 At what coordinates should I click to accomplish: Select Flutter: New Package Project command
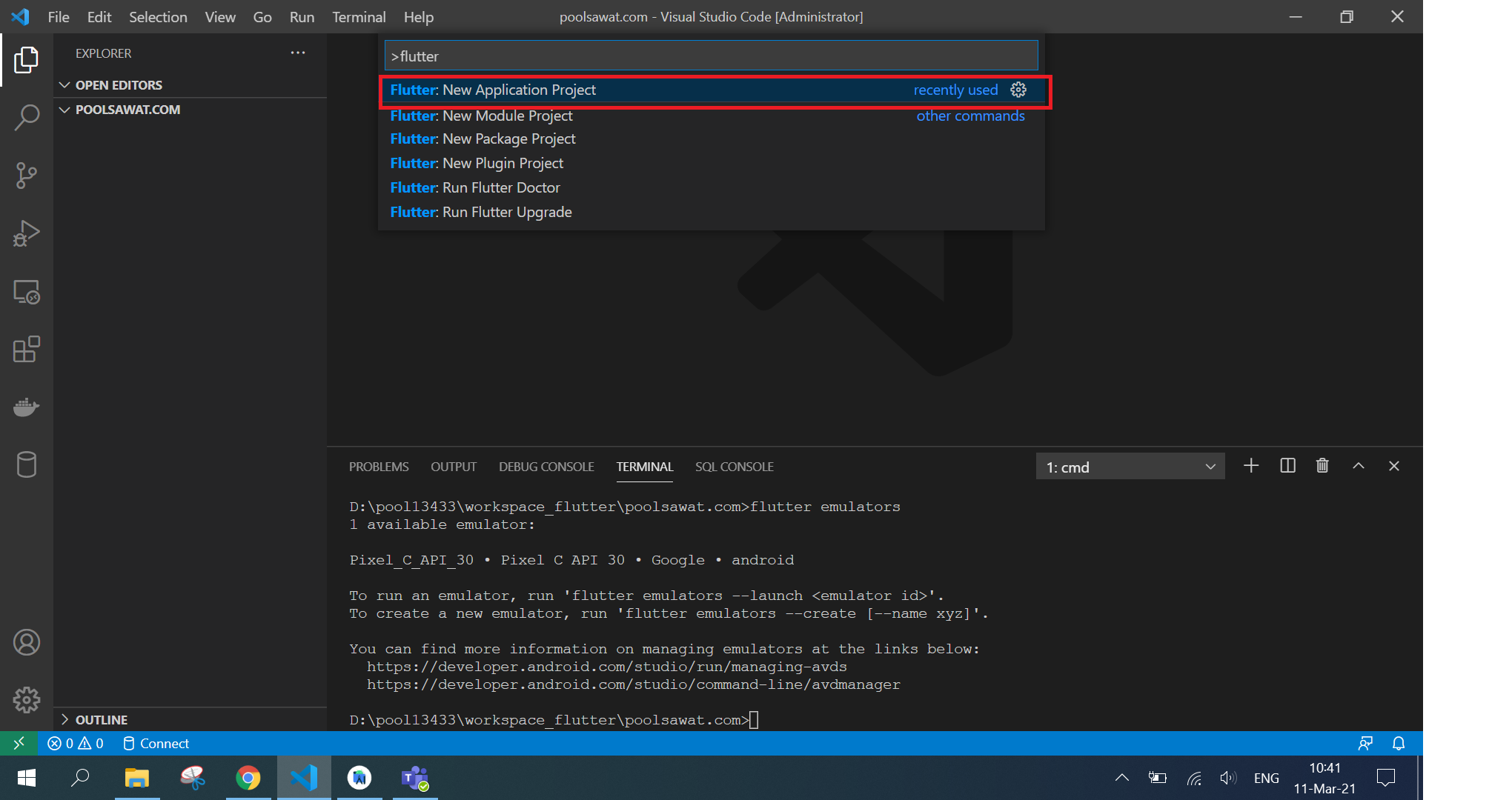(712, 139)
